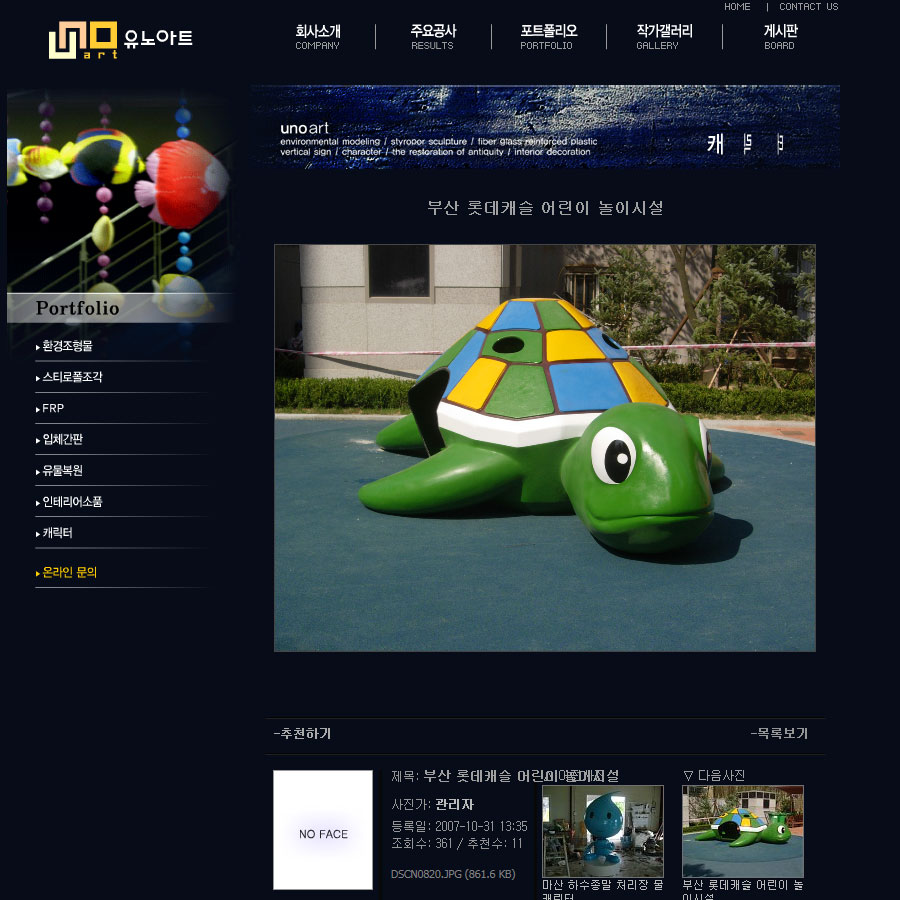This screenshot has width=900, height=900.
Task: Open 회사소개 COMPANY menu
Action: pos(318,37)
